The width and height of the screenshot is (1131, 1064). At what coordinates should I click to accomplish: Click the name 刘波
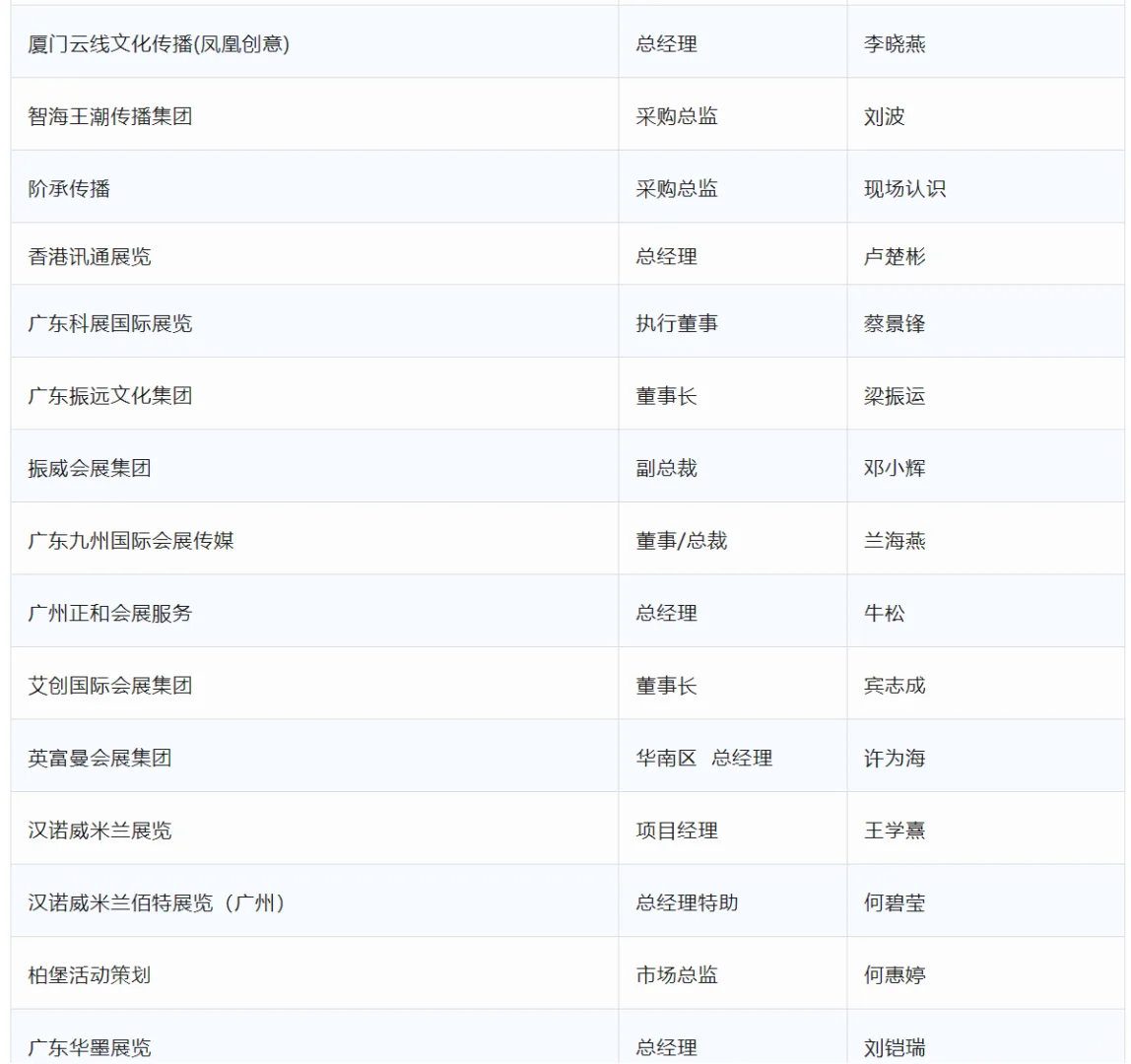pyautogui.click(x=885, y=116)
